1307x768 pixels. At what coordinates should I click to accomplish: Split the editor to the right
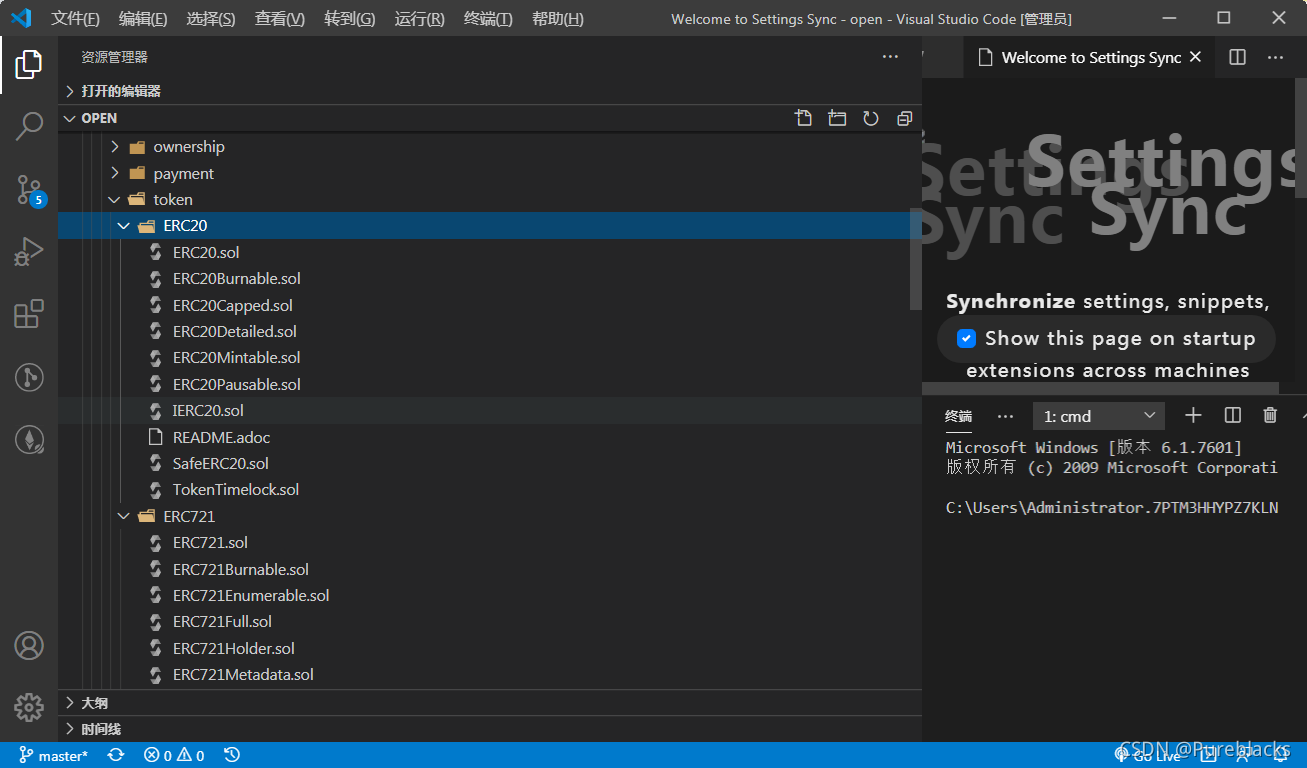(1238, 57)
